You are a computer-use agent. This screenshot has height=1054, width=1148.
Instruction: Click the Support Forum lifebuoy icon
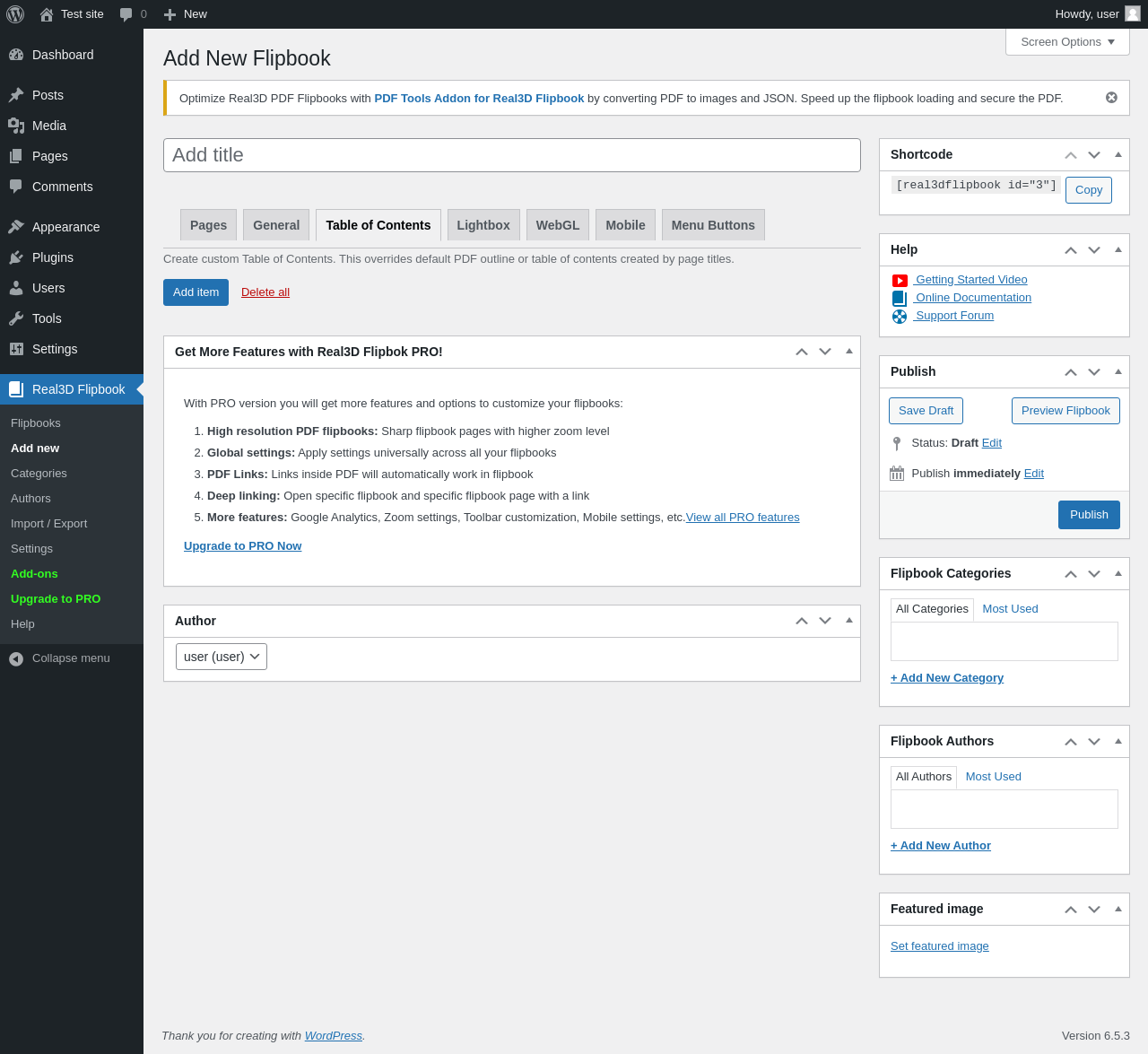click(x=900, y=317)
